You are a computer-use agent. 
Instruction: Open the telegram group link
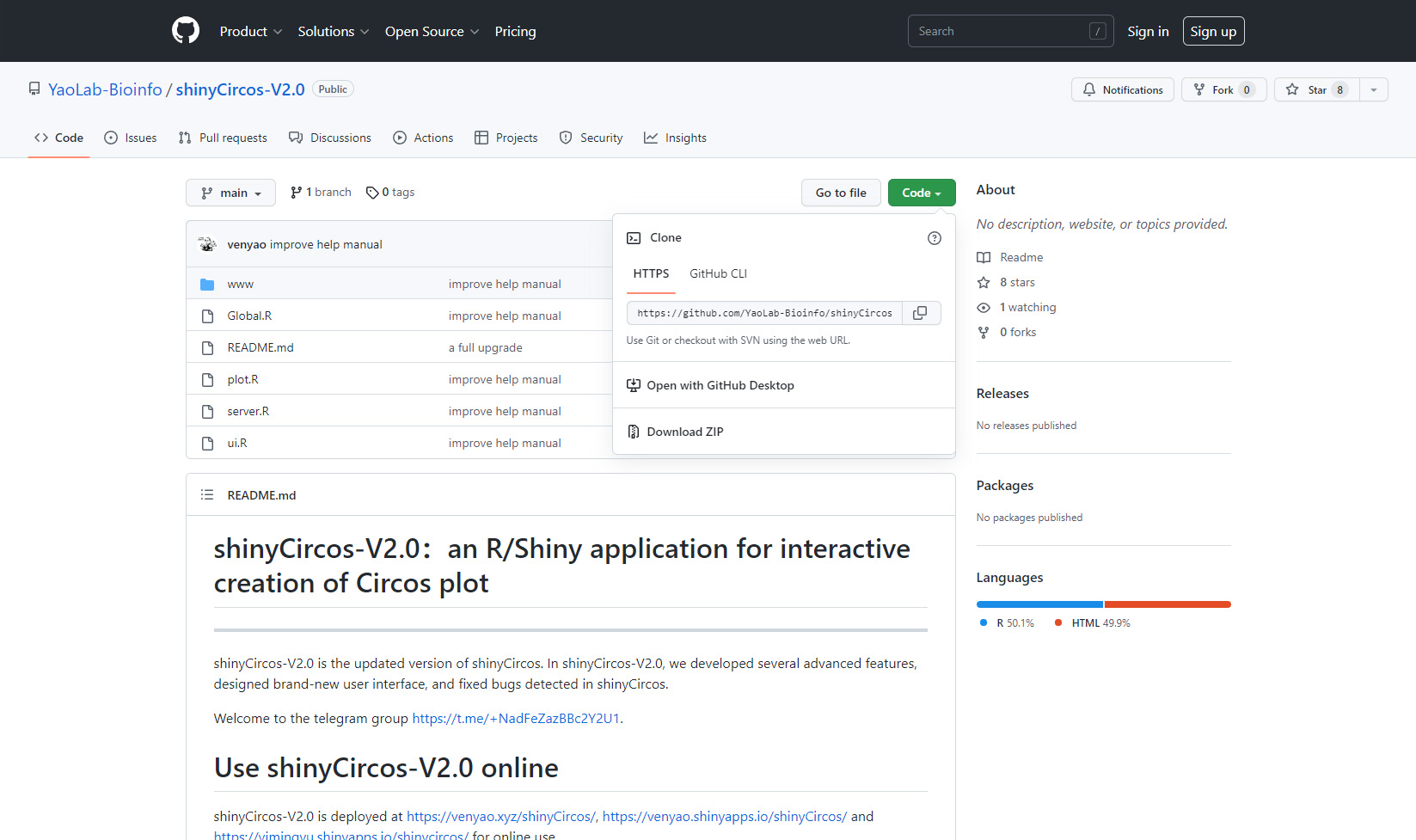tap(516, 718)
